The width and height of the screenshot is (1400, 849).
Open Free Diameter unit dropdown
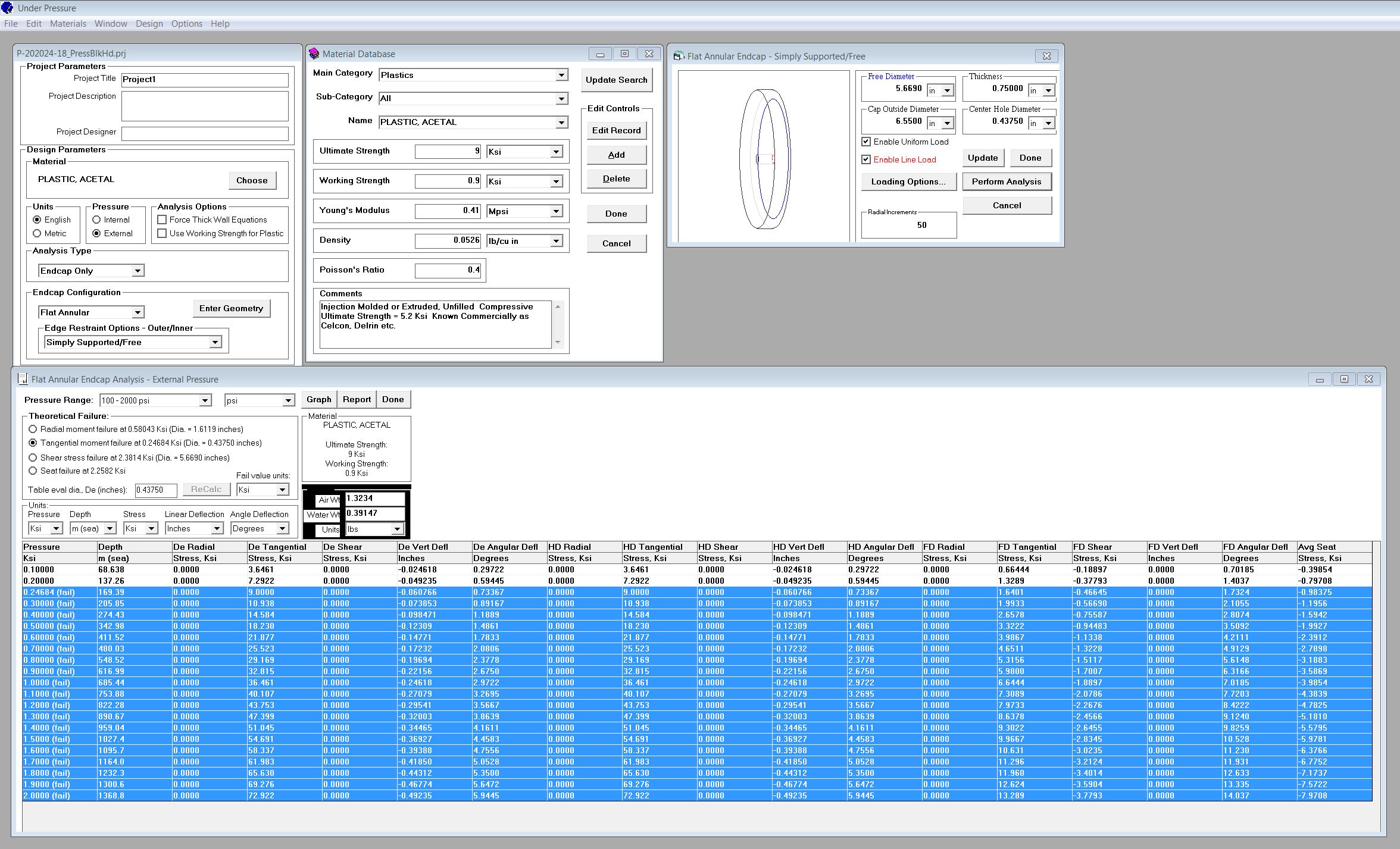pyautogui.click(x=947, y=90)
